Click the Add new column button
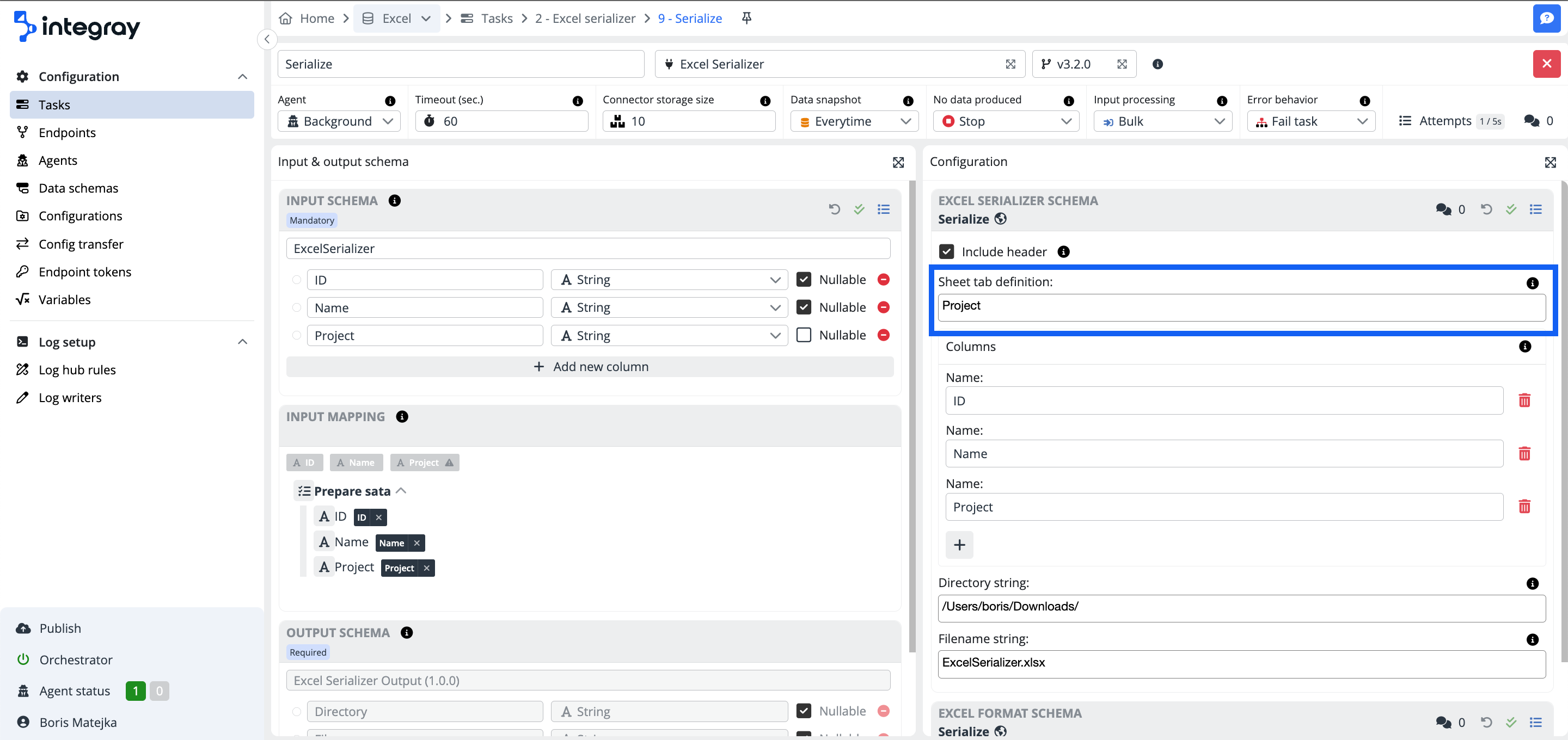The height and width of the screenshot is (740, 1568). 589,366
